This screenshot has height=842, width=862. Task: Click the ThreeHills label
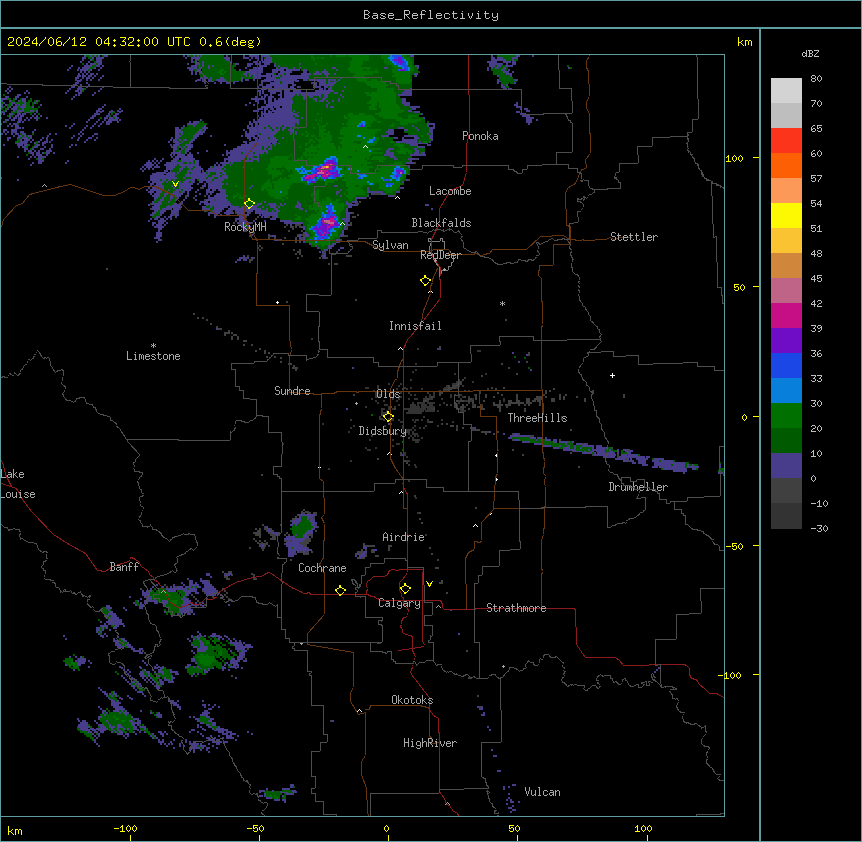[537, 418]
